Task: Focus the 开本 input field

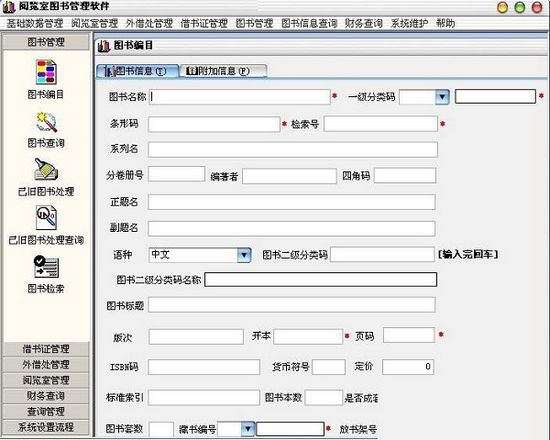Action: [x=308, y=336]
